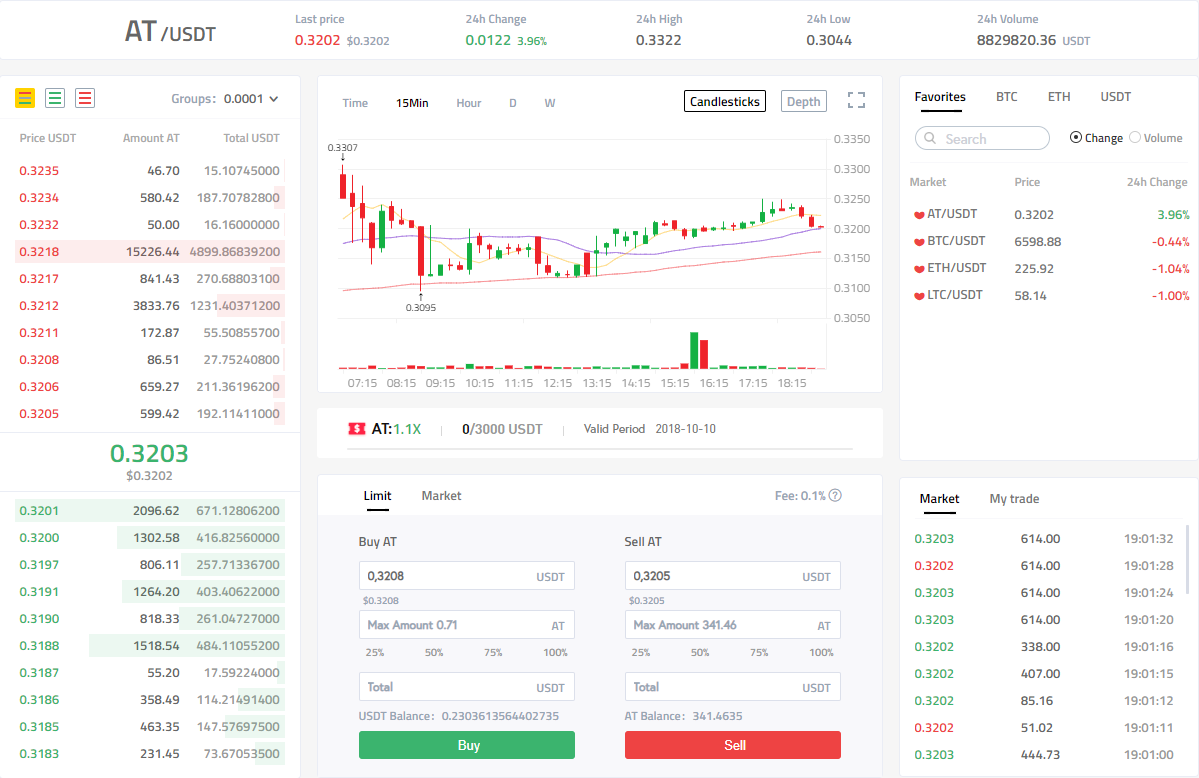Switch chart to 15Min interval

pyautogui.click(x=412, y=103)
